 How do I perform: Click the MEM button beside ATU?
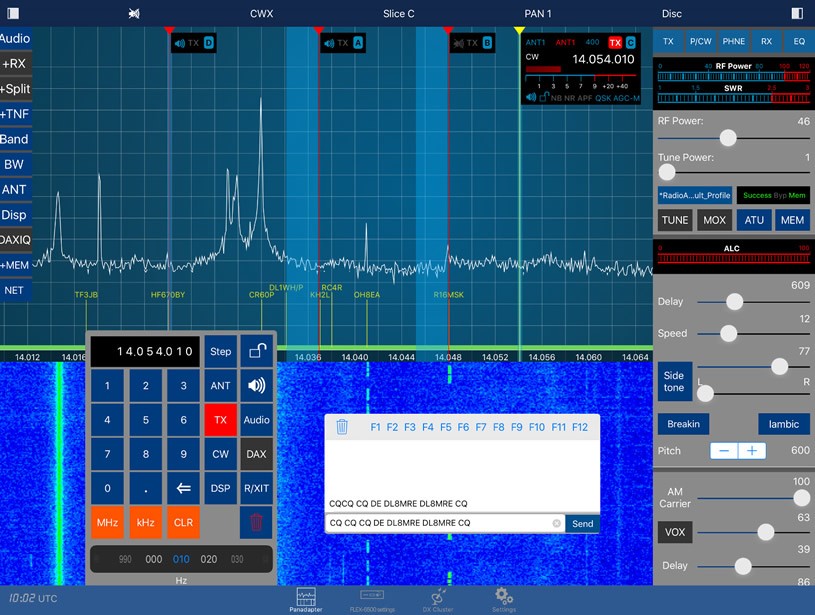pyautogui.click(x=792, y=220)
